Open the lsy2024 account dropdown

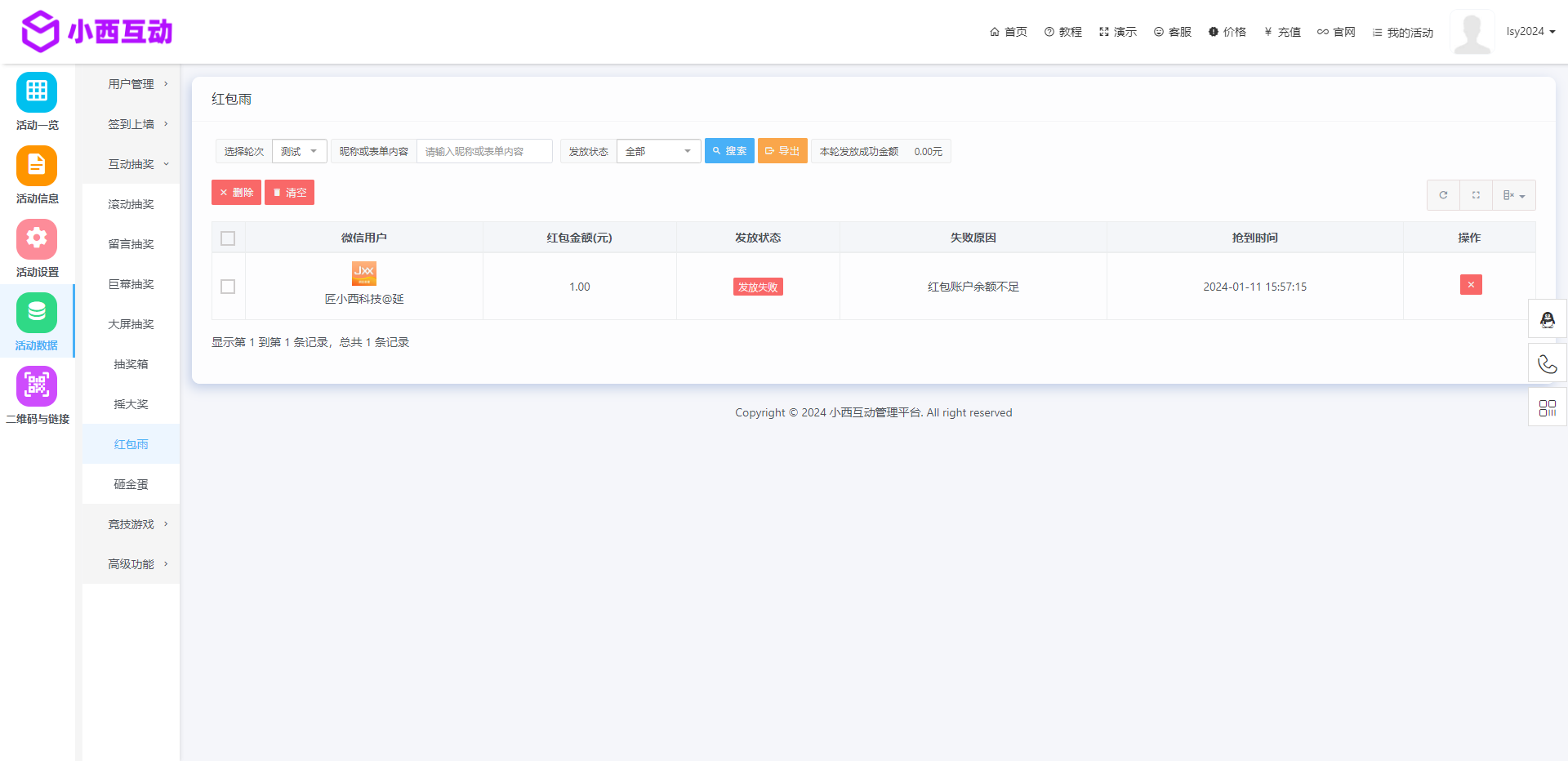tap(1530, 32)
